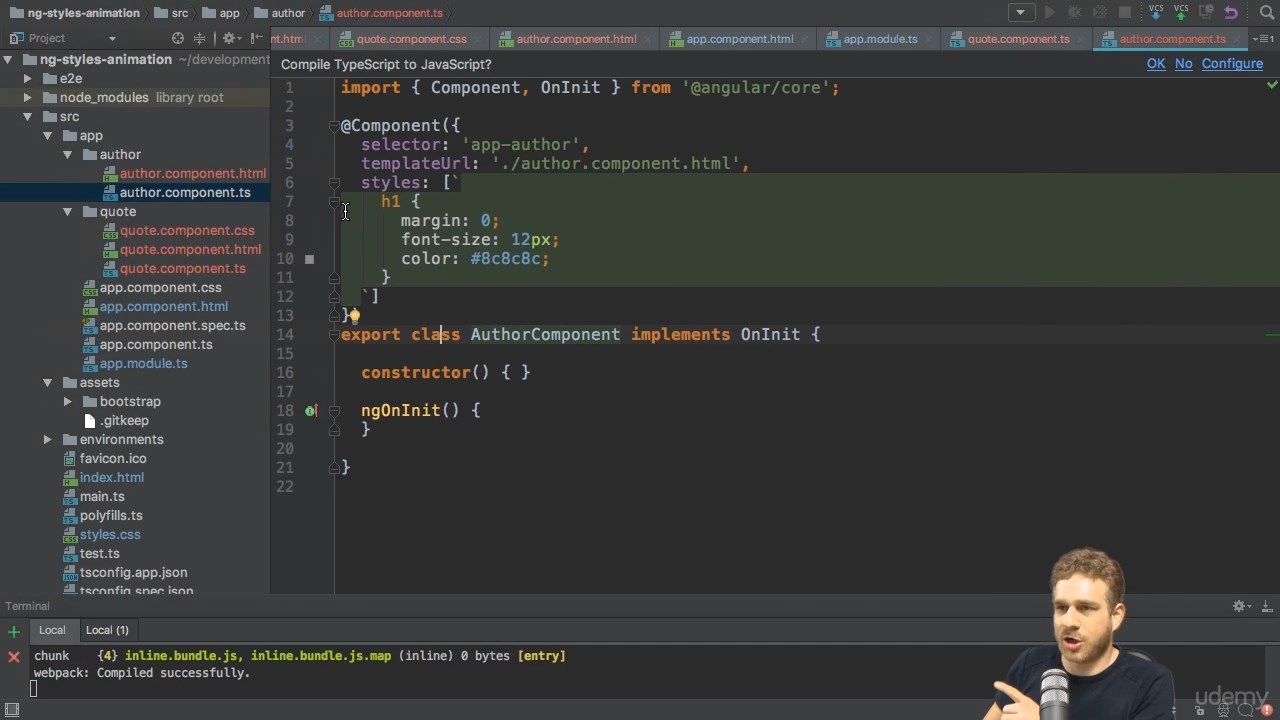Click the color preview gutter on line 10
Viewport: 1280px width, 720px height.
coord(310,259)
